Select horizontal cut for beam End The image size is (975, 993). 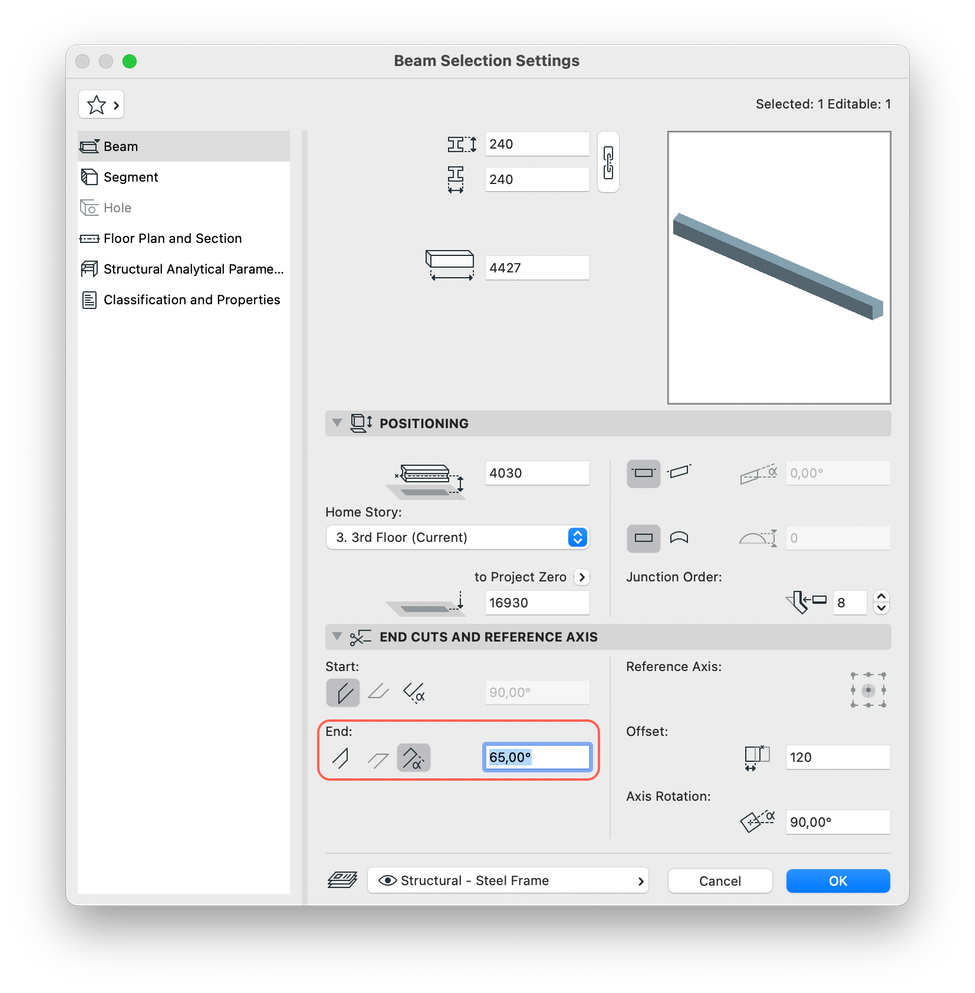click(x=378, y=759)
